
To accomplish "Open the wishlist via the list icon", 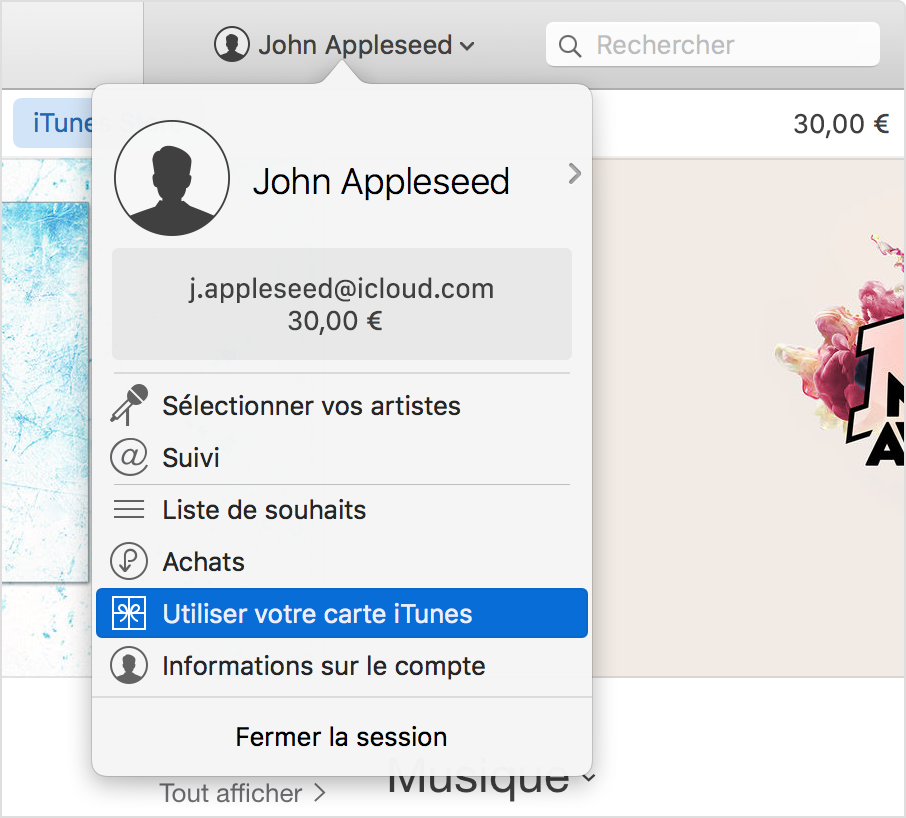I will [128, 510].
